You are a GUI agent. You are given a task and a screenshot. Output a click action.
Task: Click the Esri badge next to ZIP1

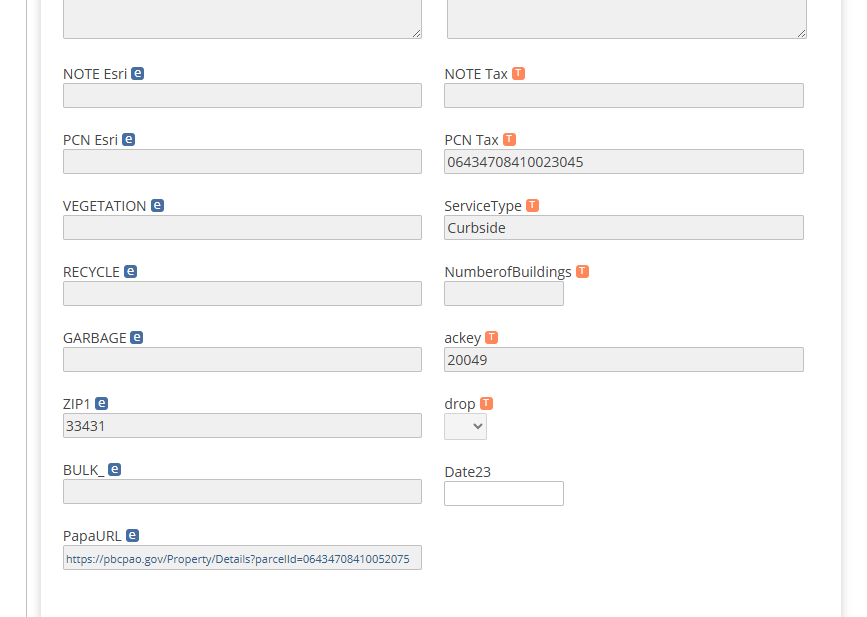pyautogui.click(x=101, y=404)
